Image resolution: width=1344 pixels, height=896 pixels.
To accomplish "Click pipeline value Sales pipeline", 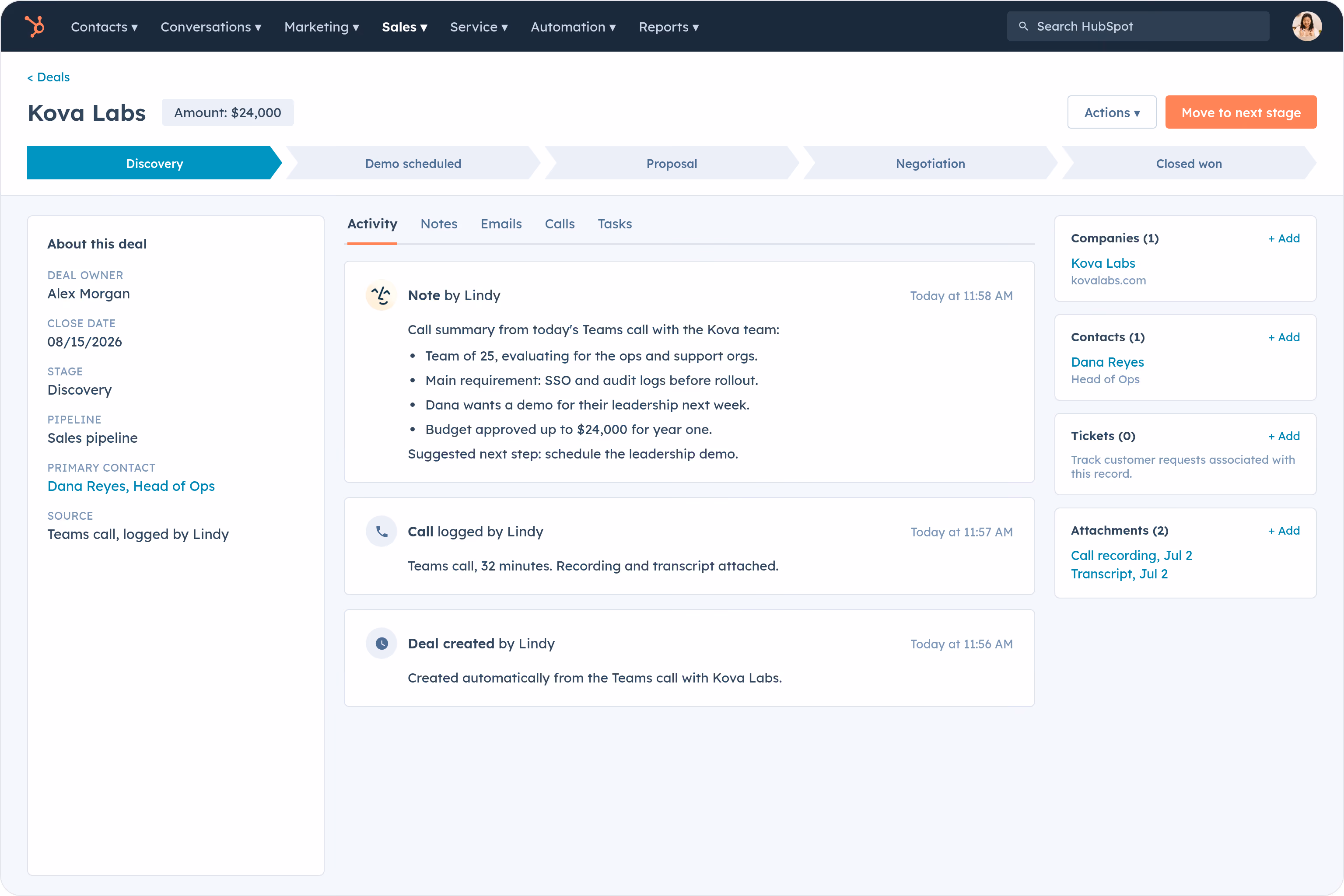I will point(93,438).
